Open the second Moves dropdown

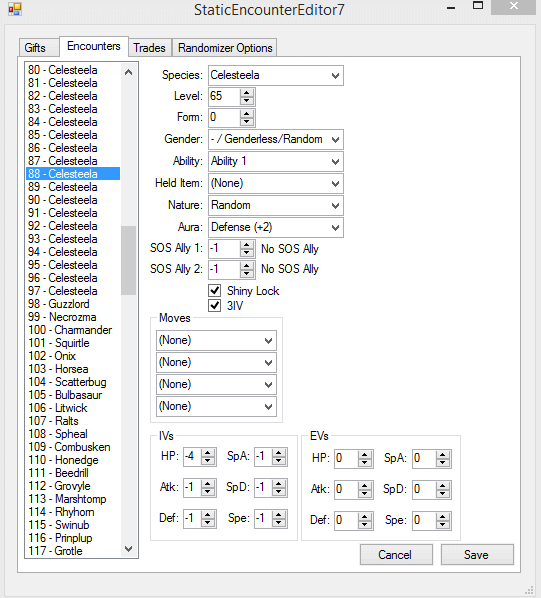click(268, 363)
